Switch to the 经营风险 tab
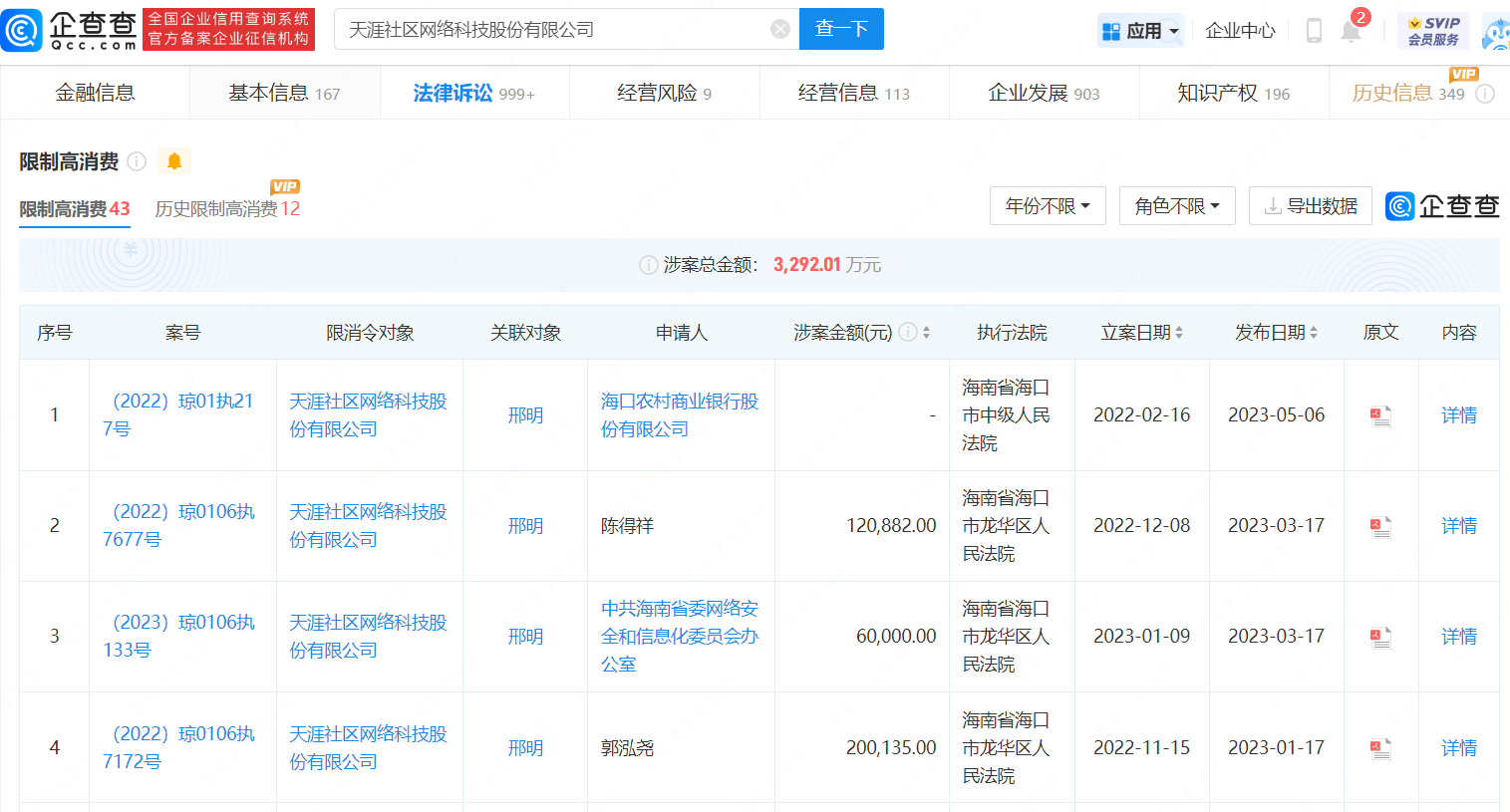The height and width of the screenshot is (812, 1510). coord(664,94)
